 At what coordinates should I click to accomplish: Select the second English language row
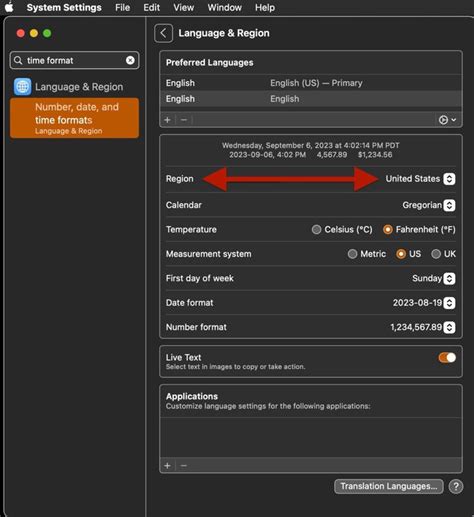(311, 99)
